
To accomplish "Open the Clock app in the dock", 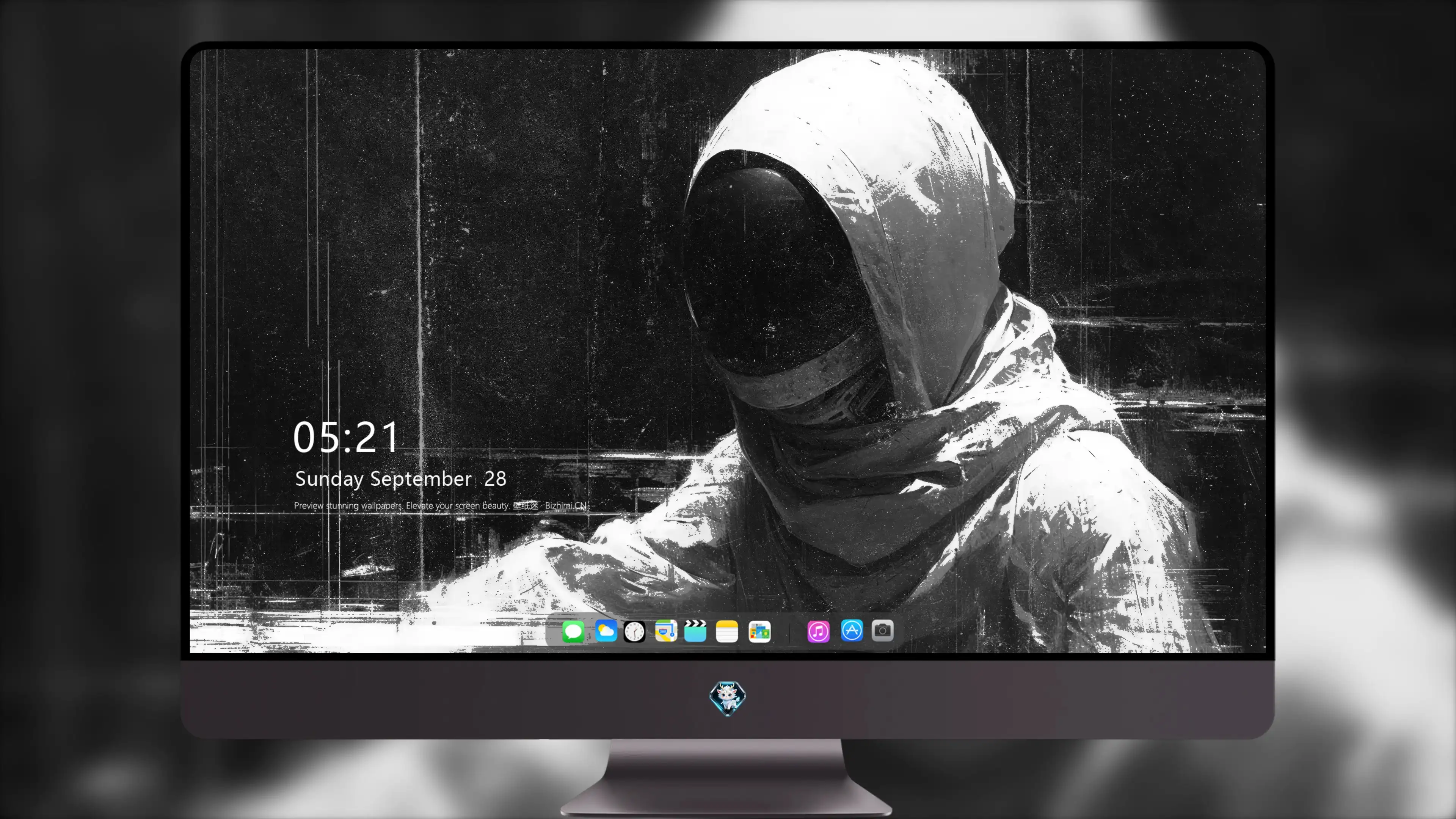I will (634, 631).
